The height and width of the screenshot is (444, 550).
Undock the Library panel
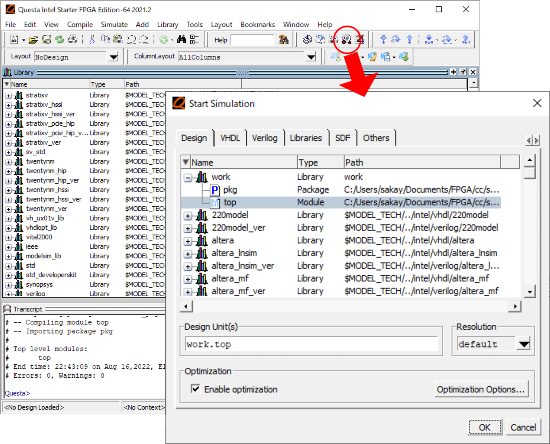point(463,72)
